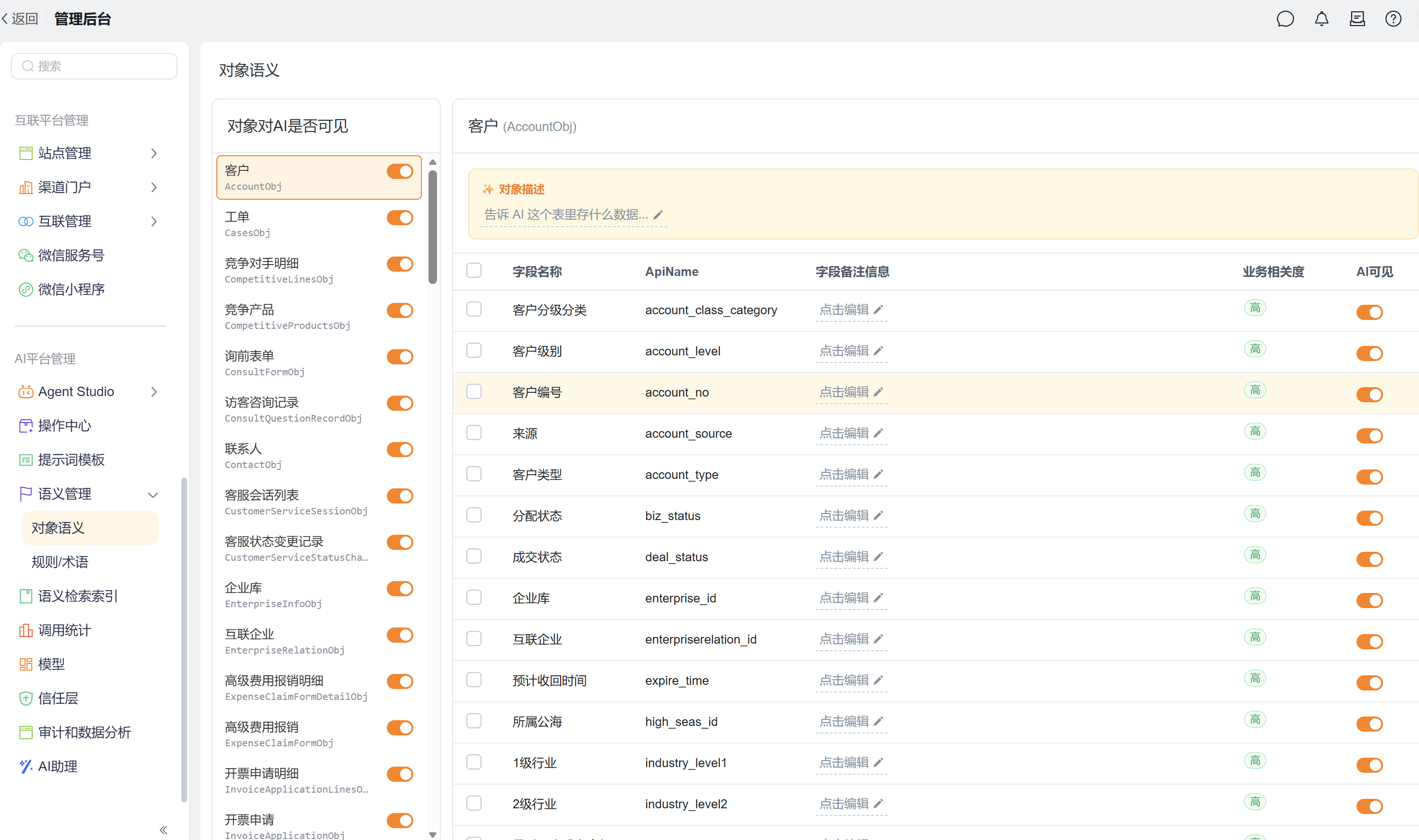Click the object list scrollbar thumb
This screenshot has height=840, width=1419.
coord(433,226)
